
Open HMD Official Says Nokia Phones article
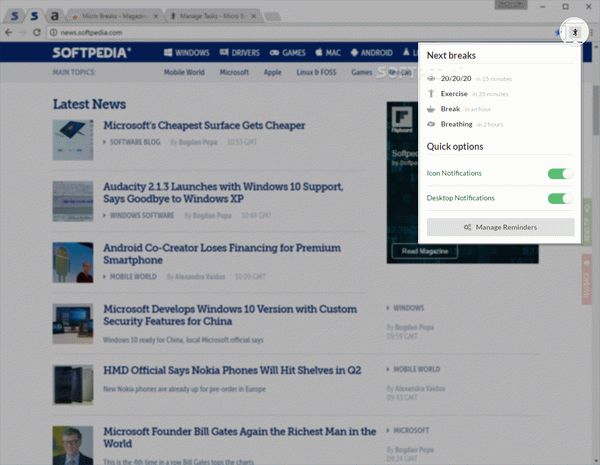pyautogui.click(x=232, y=370)
